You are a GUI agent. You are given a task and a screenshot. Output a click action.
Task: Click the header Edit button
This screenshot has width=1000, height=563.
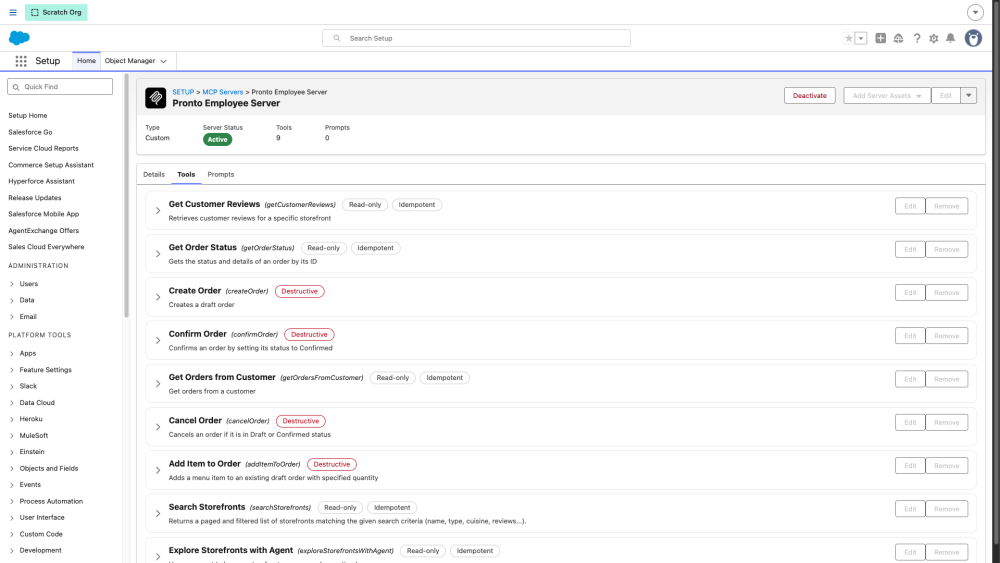pos(945,96)
